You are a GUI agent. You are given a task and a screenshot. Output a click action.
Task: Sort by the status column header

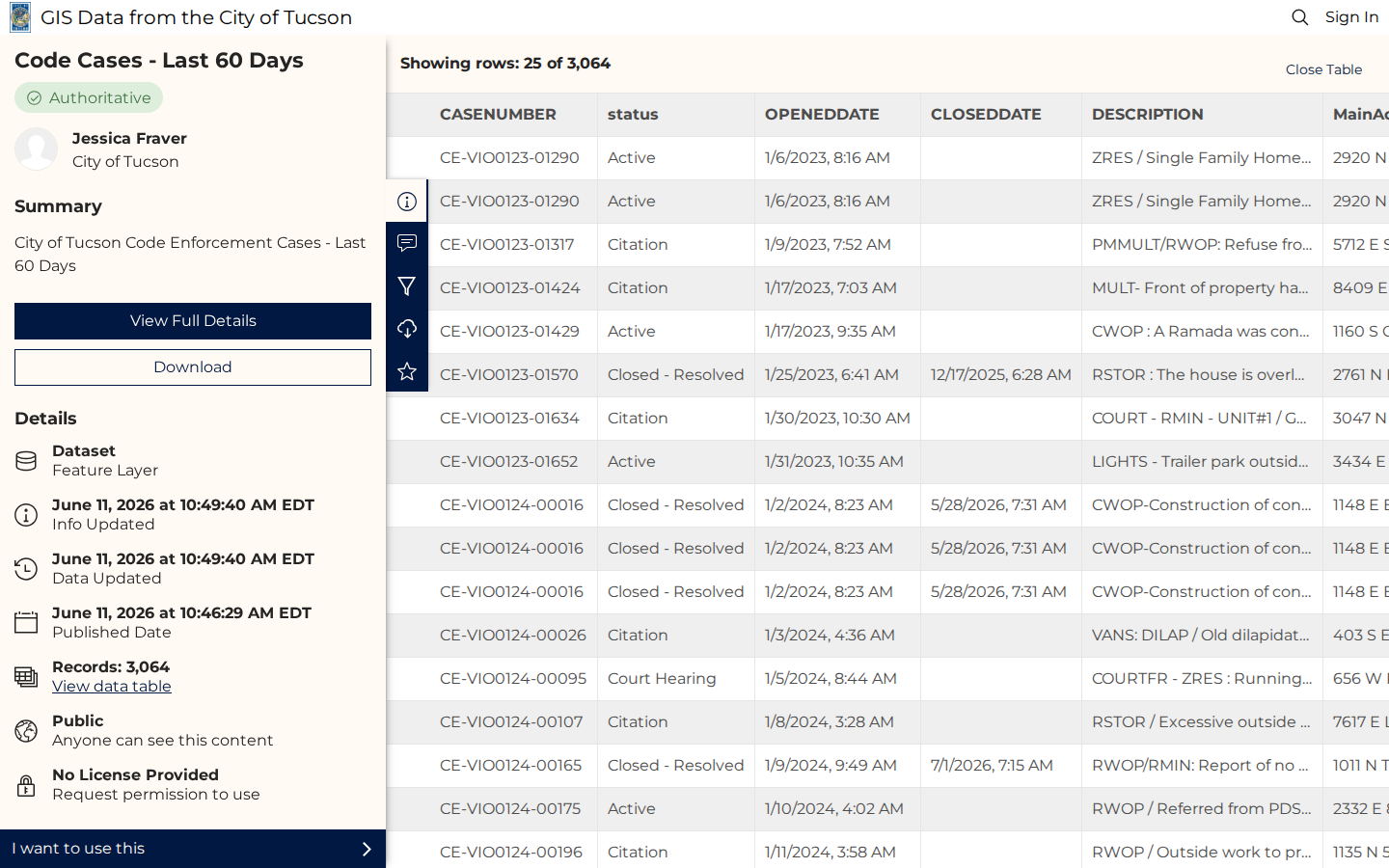pos(633,115)
